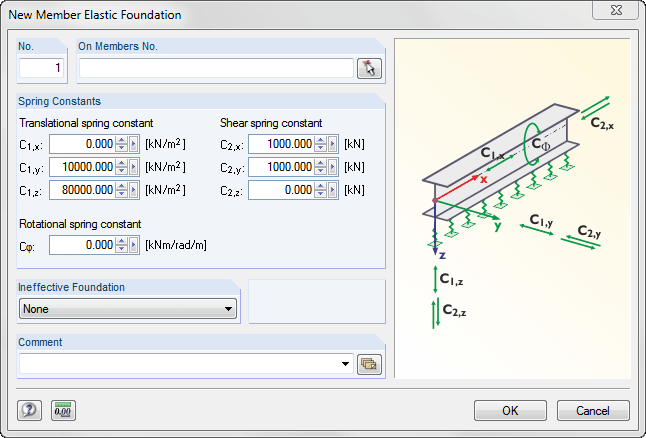The height and width of the screenshot is (438, 646).
Task: Open the C1,x value arrow menu
Action: pyautogui.click(x=135, y=144)
